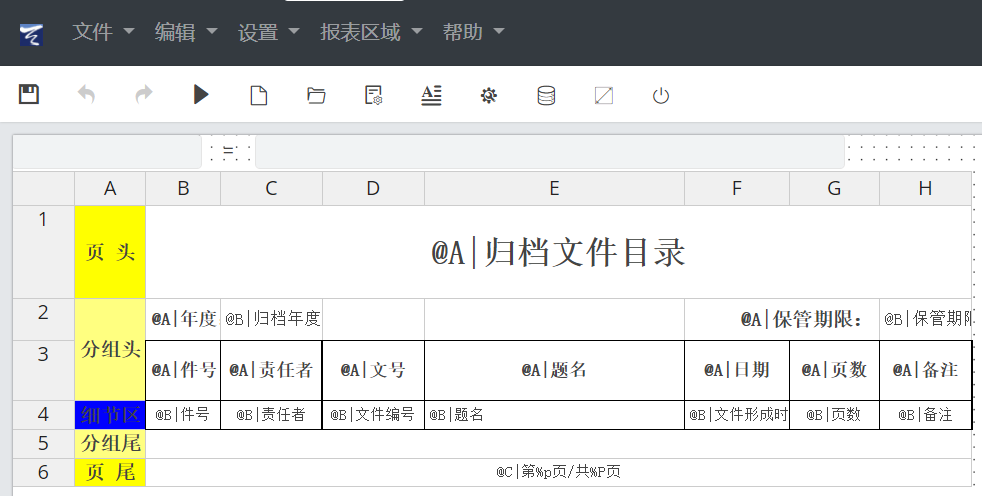The height and width of the screenshot is (496, 982).
Task: Expand the 编辑 menu
Action: [x=186, y=32]
